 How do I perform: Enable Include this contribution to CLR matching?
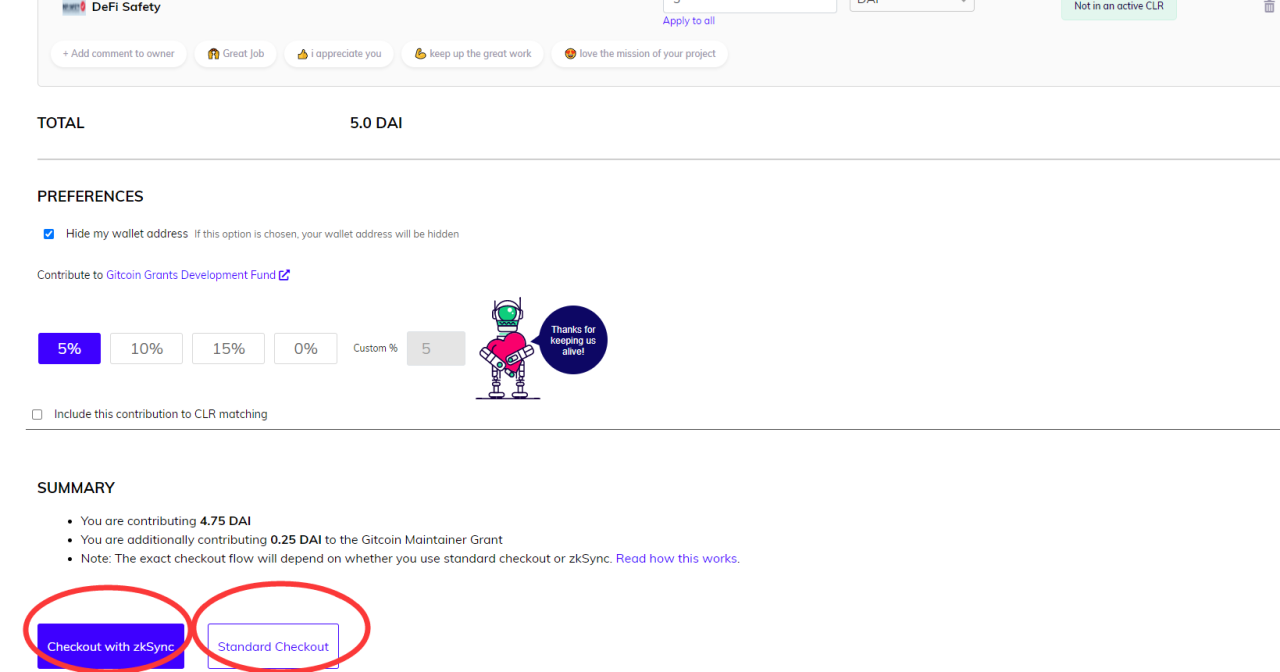click(x=37, y=414)
